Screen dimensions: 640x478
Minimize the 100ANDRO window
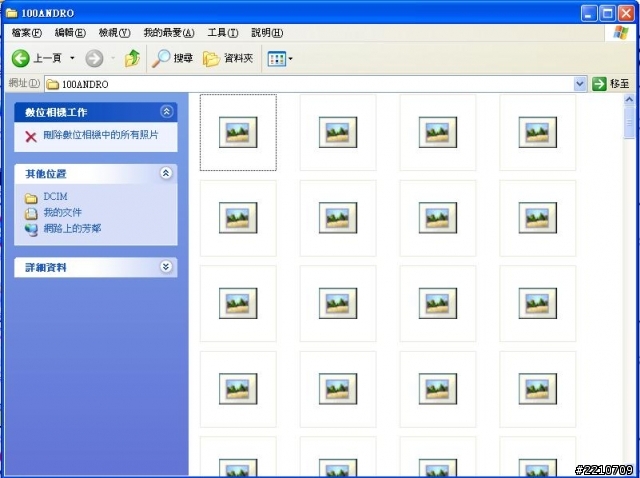pyautogui.click(x=589, y=13)
